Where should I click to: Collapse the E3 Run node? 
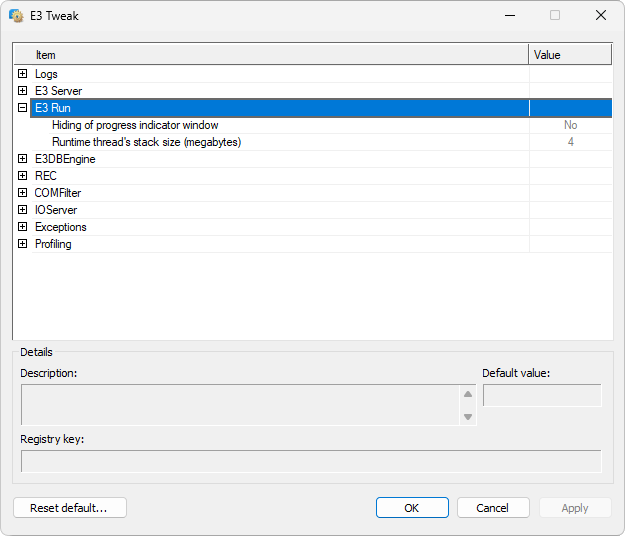[x=22, y=108]
